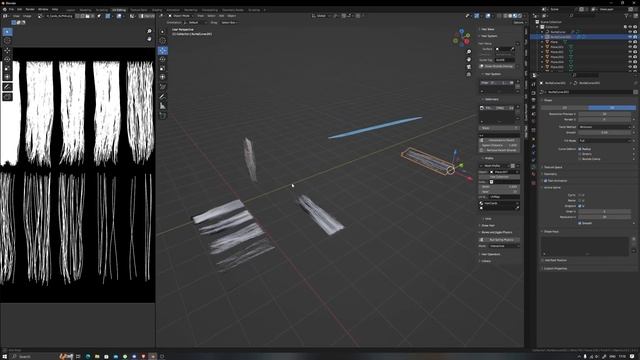Switch to the Layout workspace tab
Screen dimensions: 640x360
tap(71, 10)
